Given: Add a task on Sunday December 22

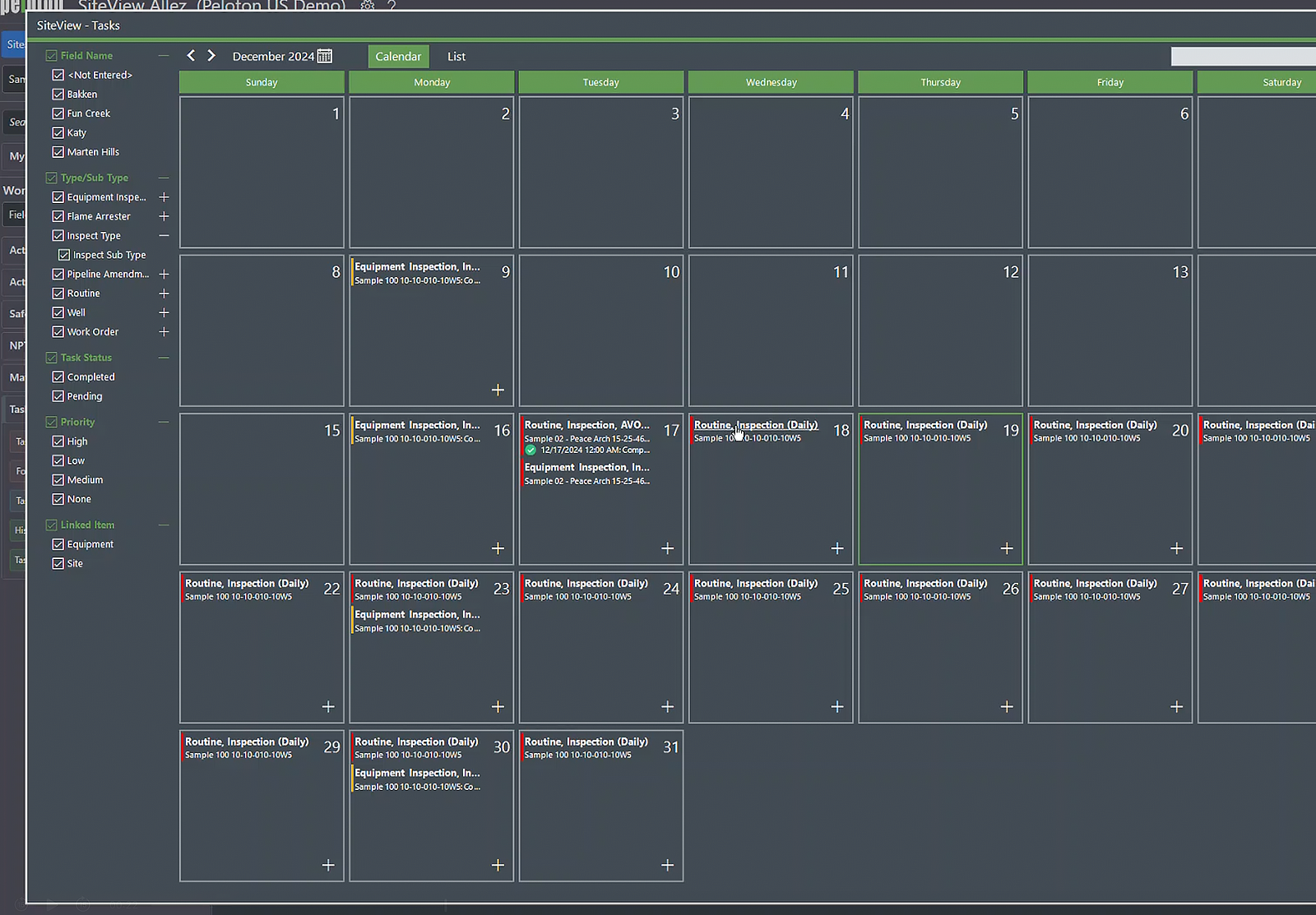Looking at the screenshot, I should 327,706.
